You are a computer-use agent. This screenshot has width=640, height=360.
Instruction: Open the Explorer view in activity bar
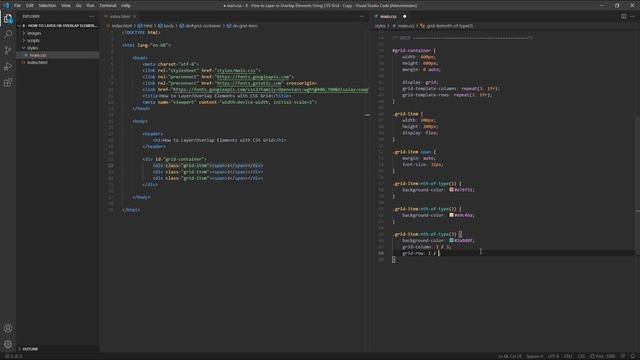pos(8,18)
